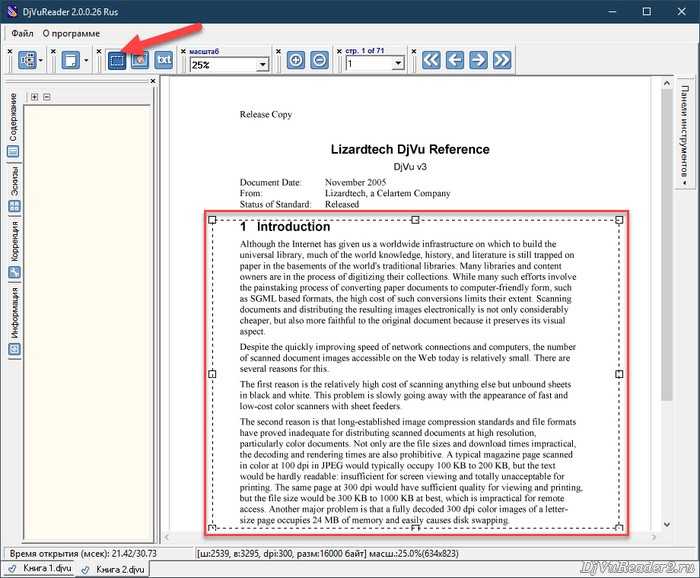This screenshot has height=578, width=700.
Task: Click the Время открытия status bar entry
Action: 83,553
